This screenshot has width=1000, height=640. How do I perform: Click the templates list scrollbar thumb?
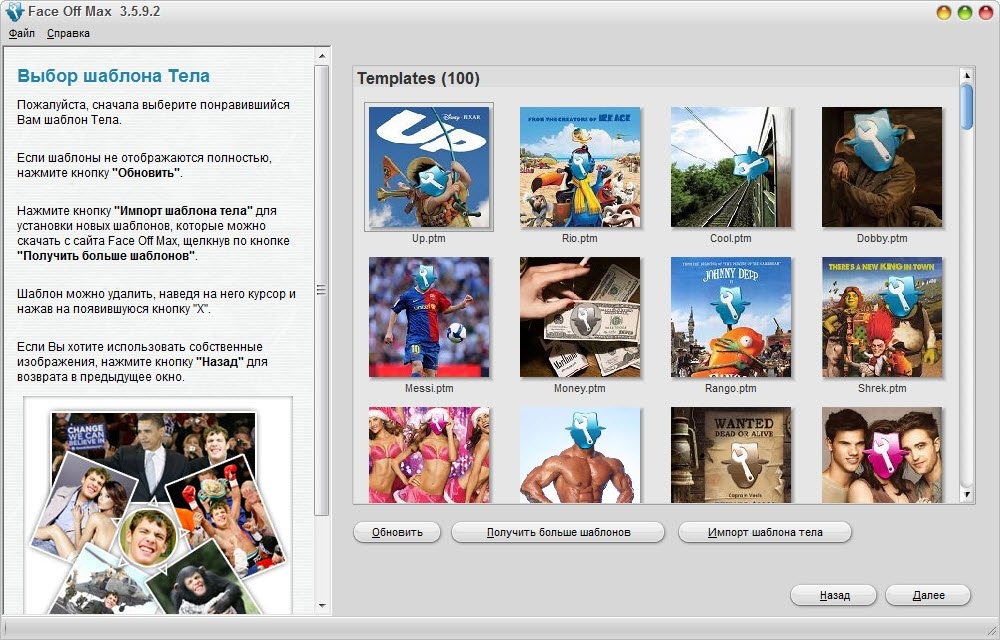click(x=967, y=106)
